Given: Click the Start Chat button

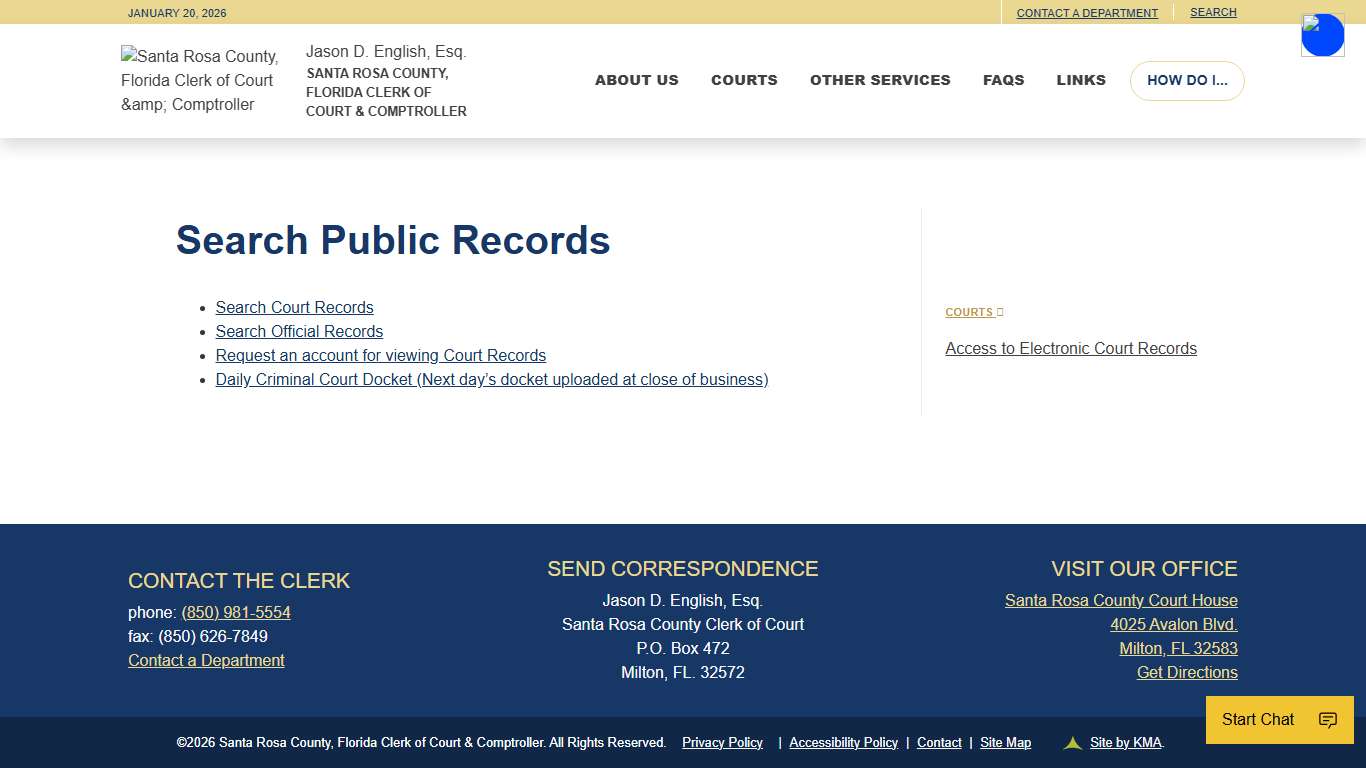Looking at the screenshot, I should pos(1257,720).
